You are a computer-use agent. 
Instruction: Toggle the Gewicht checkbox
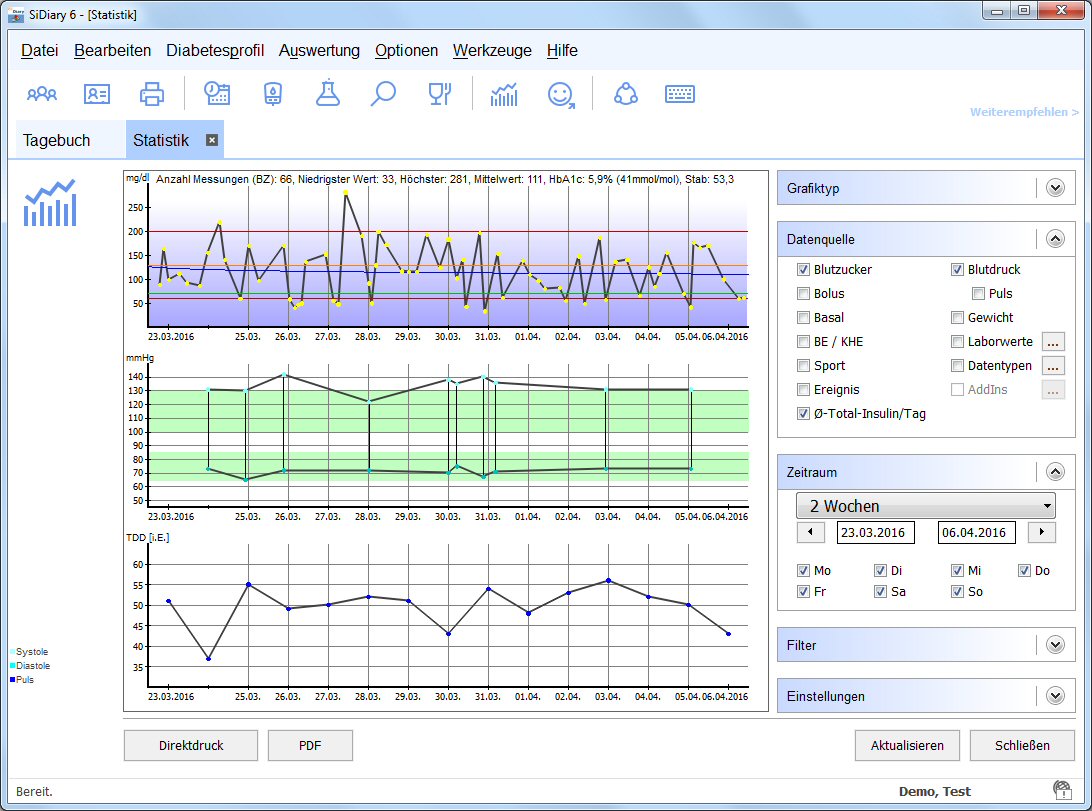click(x=957, y=318)
